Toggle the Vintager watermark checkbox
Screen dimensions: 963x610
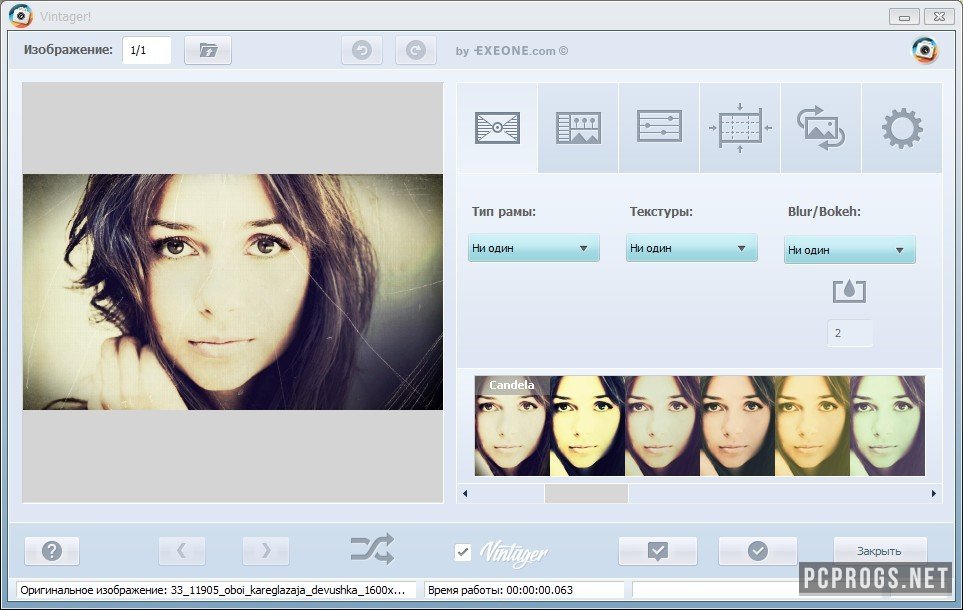tap(462, 551)
